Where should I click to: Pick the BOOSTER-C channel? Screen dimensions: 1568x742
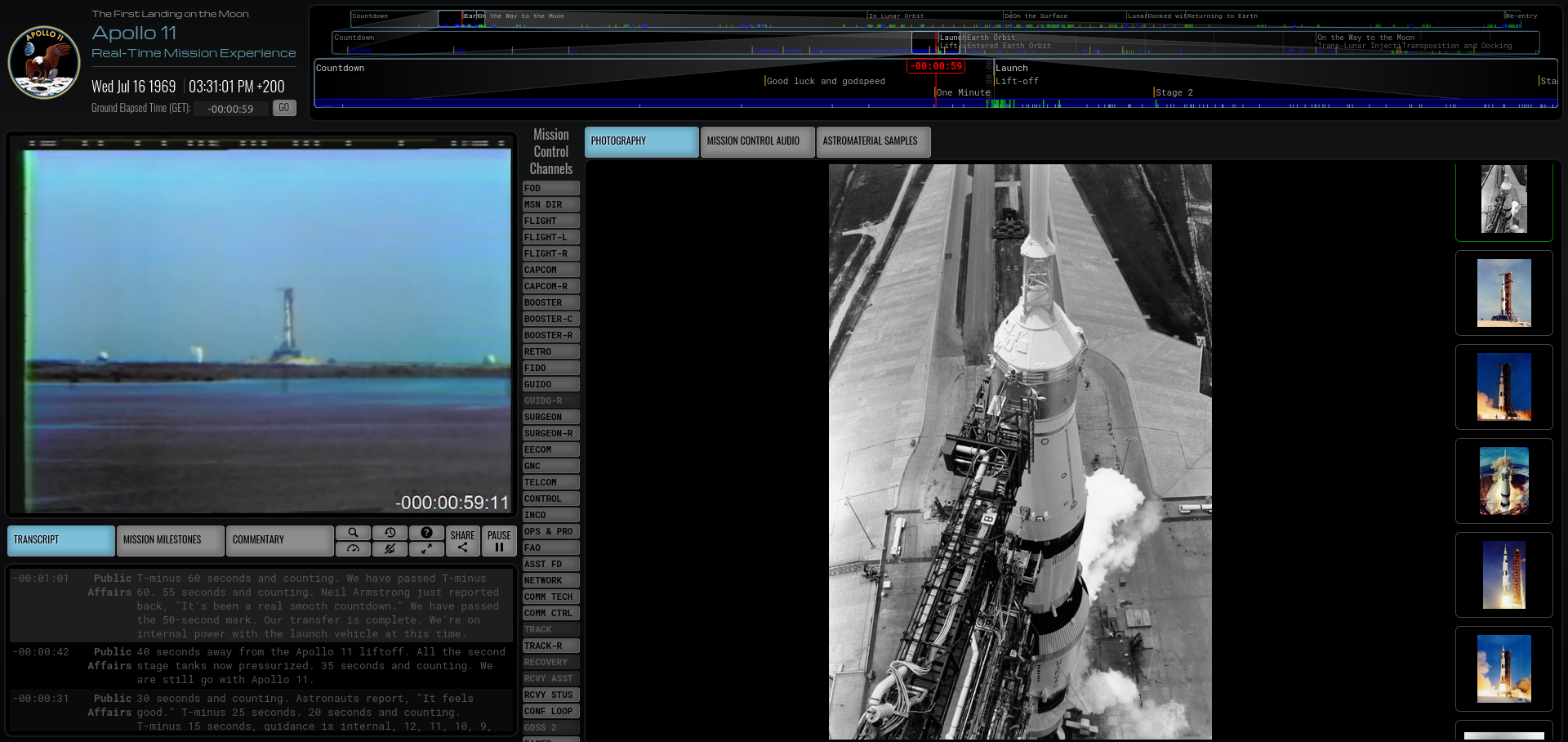pos(551,319)
